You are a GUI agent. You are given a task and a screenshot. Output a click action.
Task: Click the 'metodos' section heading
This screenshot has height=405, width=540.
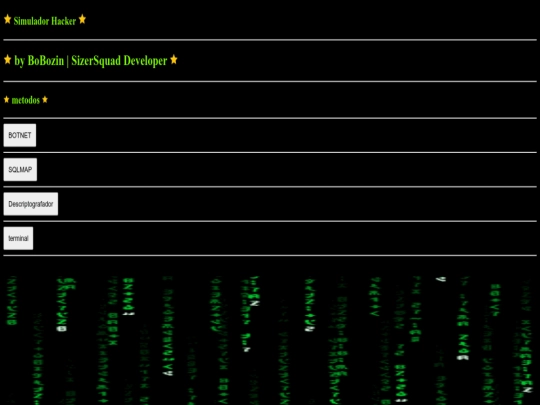pyautogui.click(x=25, y=100)
